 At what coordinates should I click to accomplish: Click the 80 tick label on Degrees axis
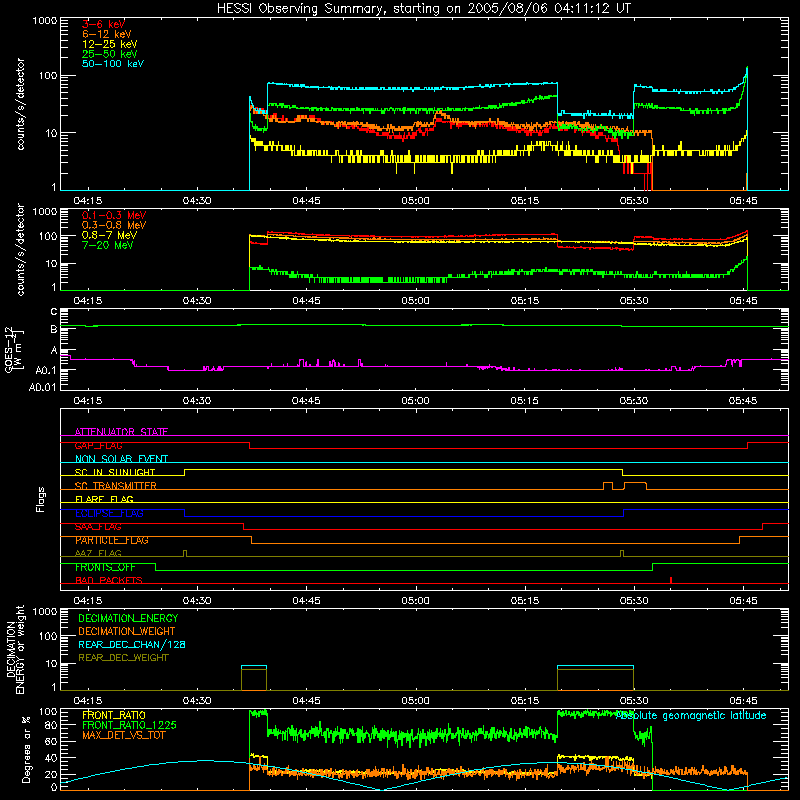[51, 725]
